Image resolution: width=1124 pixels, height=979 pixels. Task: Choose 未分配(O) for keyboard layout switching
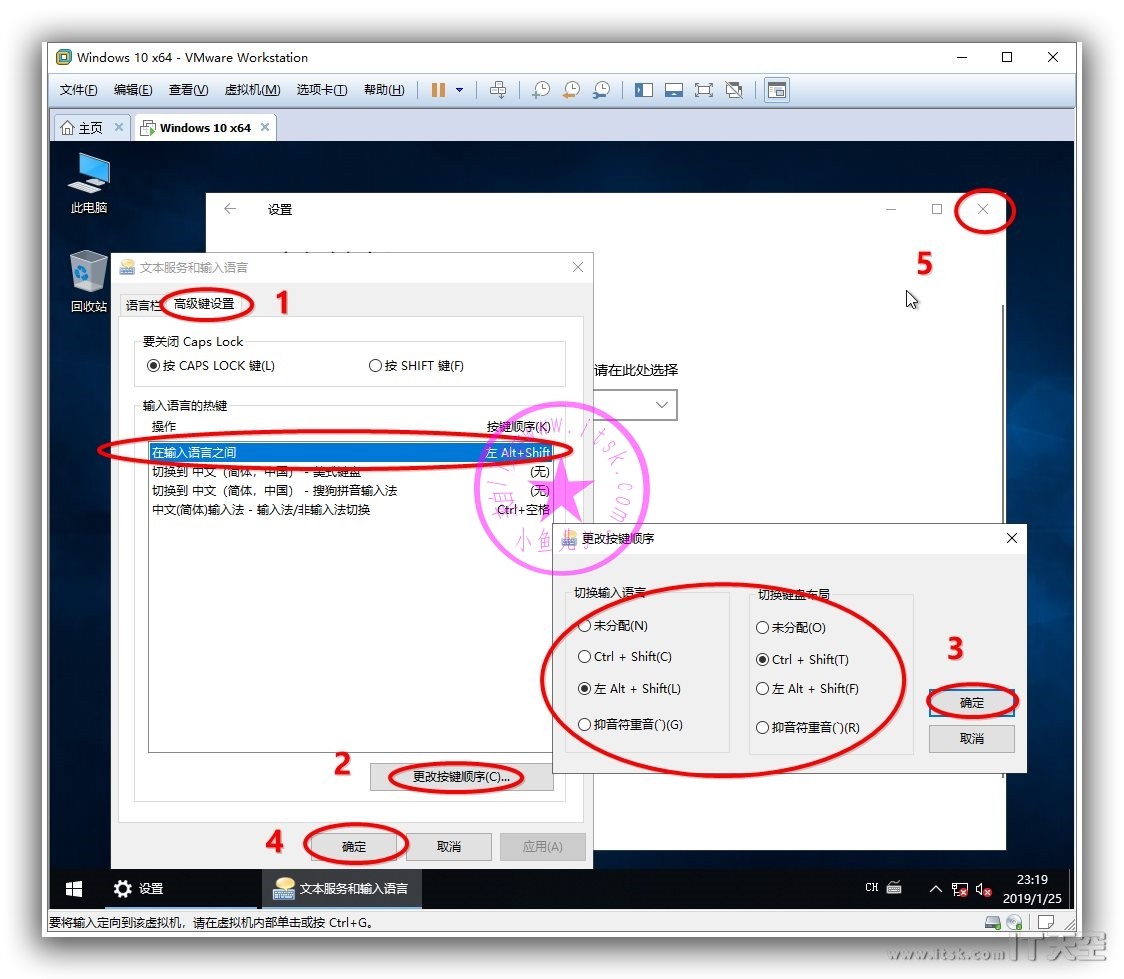point(791,628)
